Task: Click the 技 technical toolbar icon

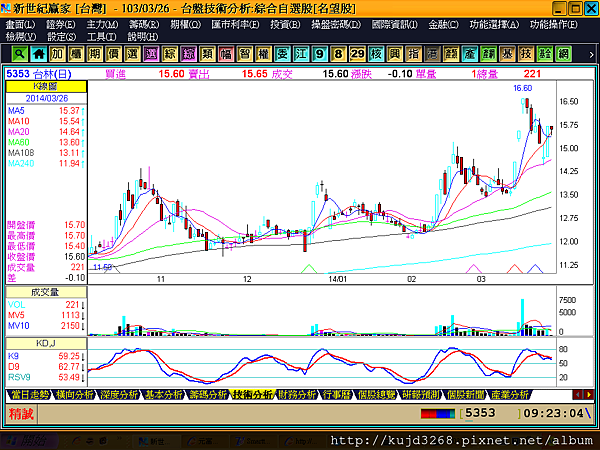Action: point(526,54)
